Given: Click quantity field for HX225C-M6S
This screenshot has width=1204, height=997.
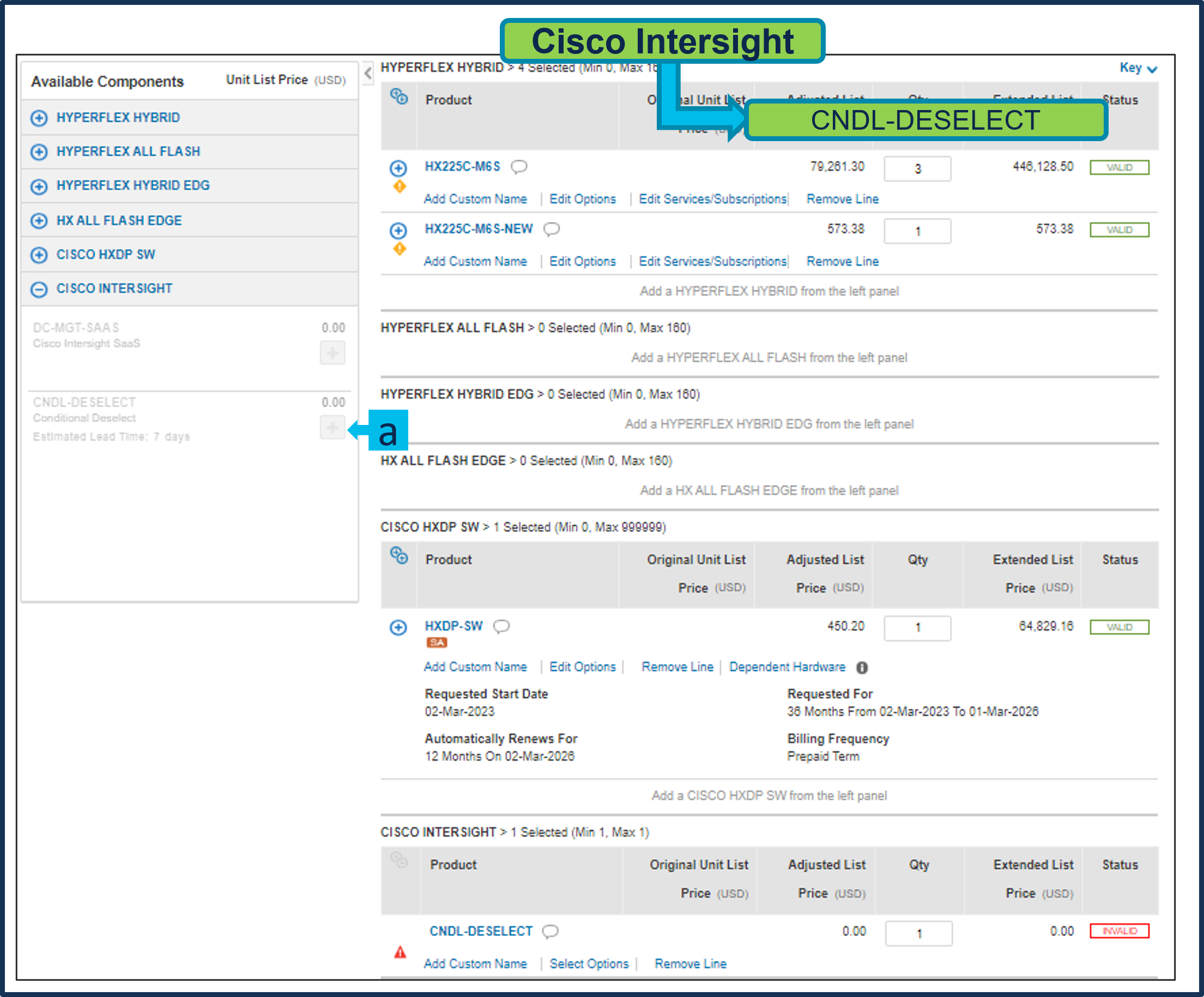Looking at the screenshot, I should point(917,168).
